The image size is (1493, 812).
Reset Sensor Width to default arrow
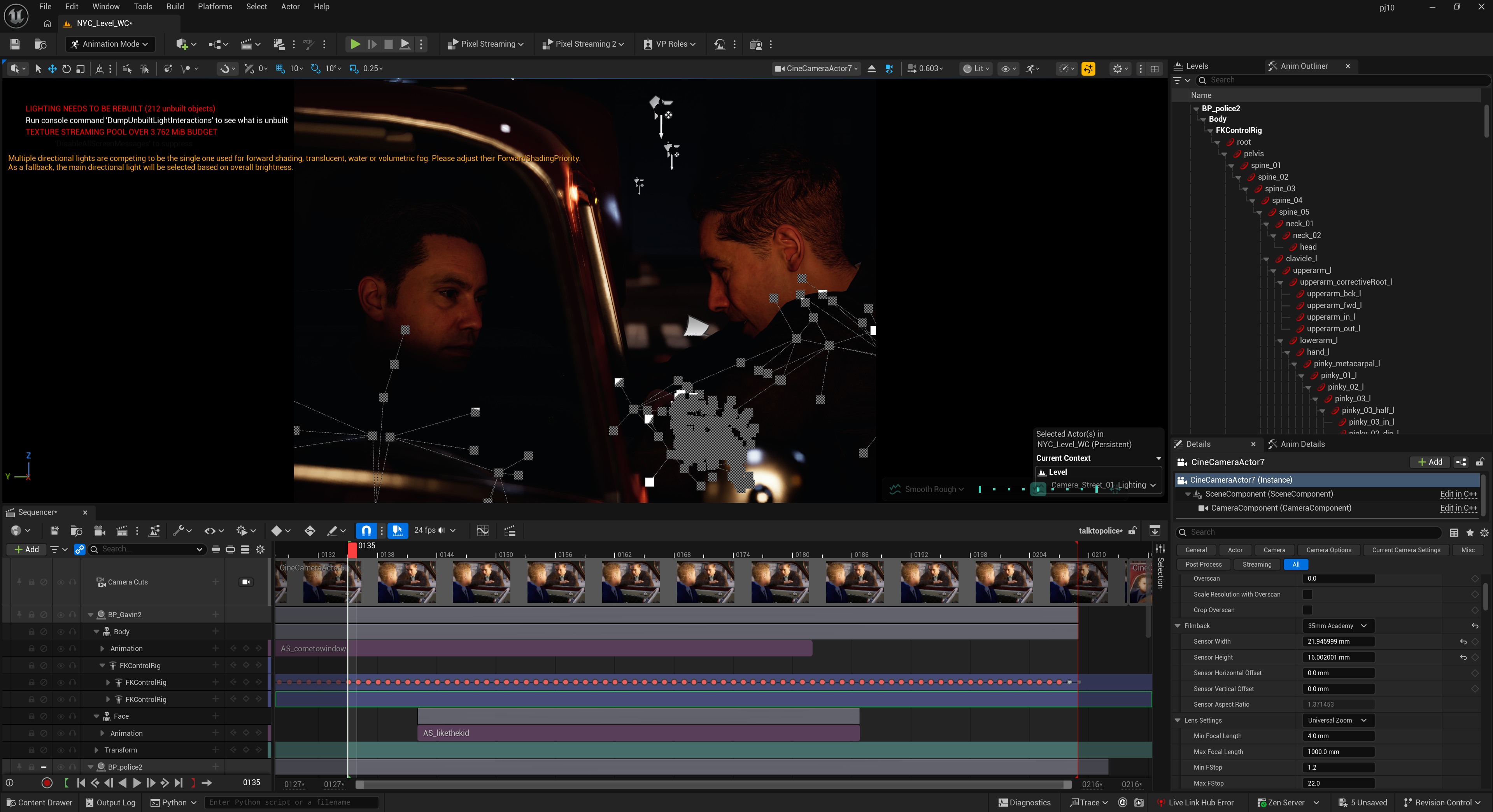[x=1463, y=642]
